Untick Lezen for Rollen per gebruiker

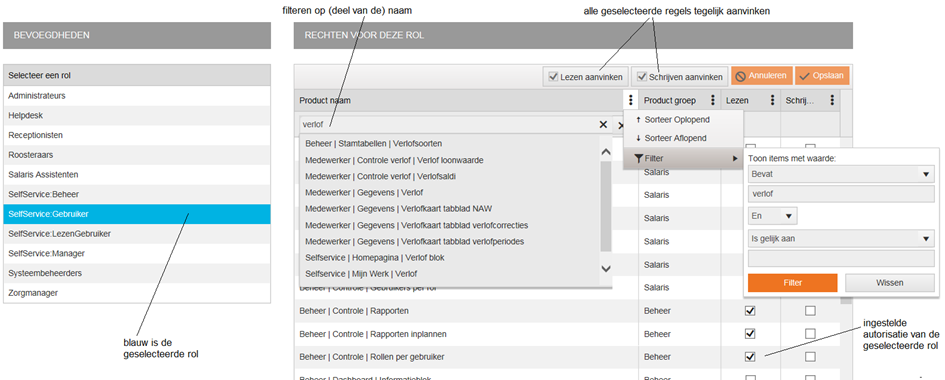point(750,357)
